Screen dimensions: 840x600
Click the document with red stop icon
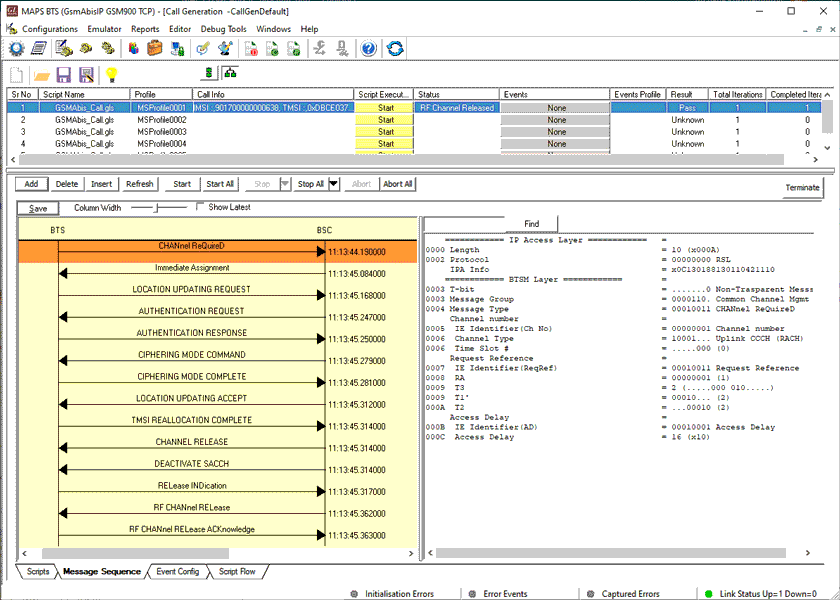pyautogui.click(x=251, y=49)
